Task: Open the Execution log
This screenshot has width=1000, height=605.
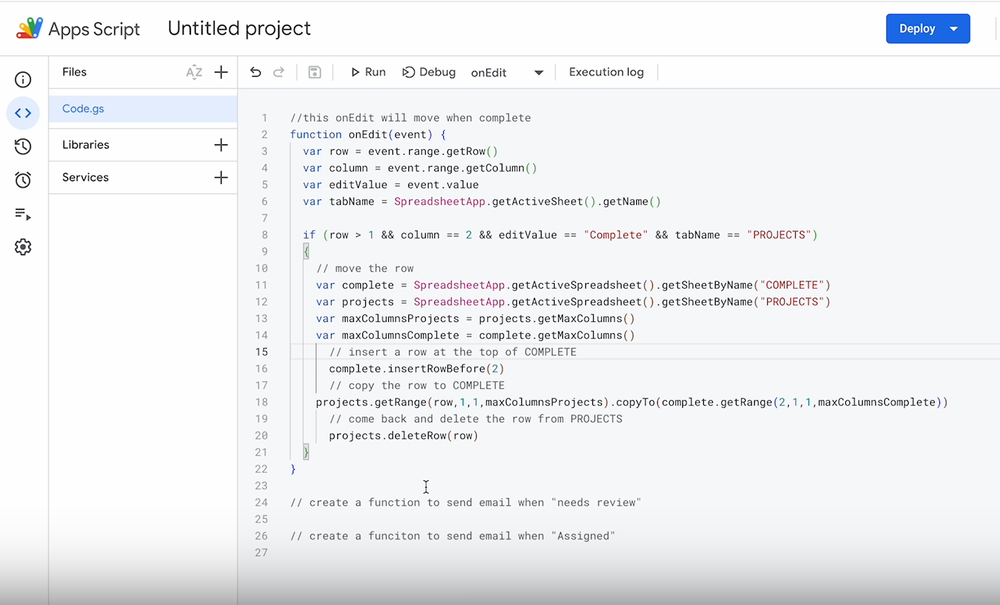Action: [606, 71]
